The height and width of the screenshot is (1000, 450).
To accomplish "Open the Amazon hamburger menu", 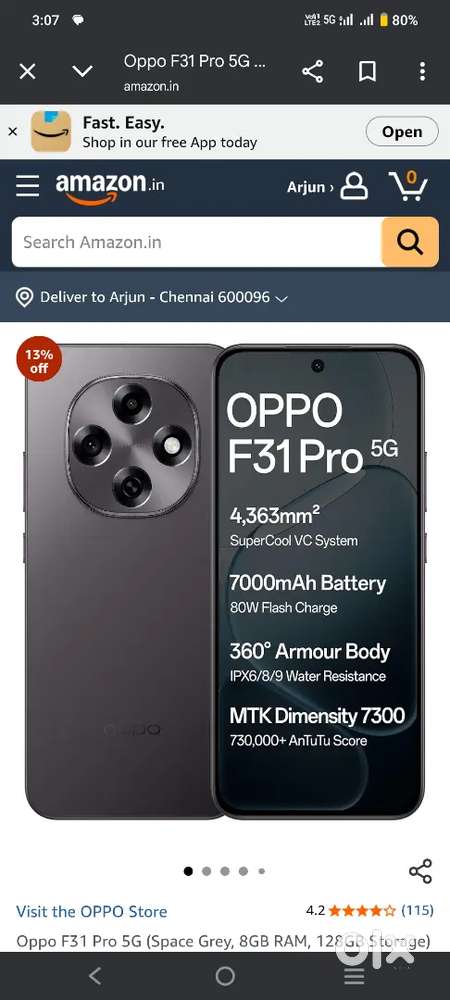I will (x=27, y=186).
